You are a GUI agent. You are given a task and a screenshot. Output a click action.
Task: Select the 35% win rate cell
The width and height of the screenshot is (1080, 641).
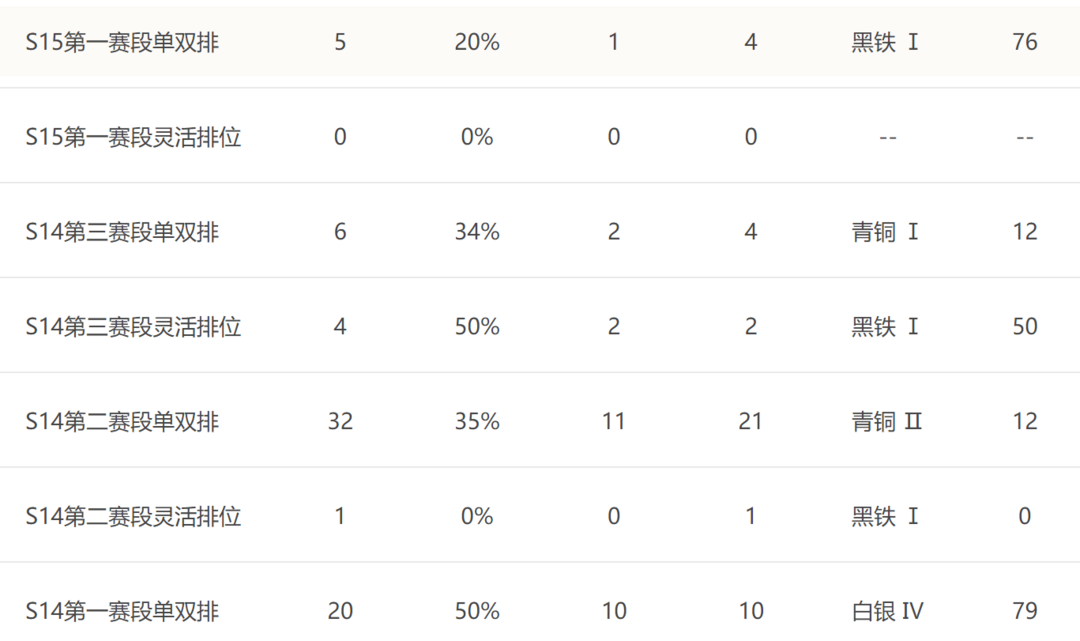[x=477, y=421]
